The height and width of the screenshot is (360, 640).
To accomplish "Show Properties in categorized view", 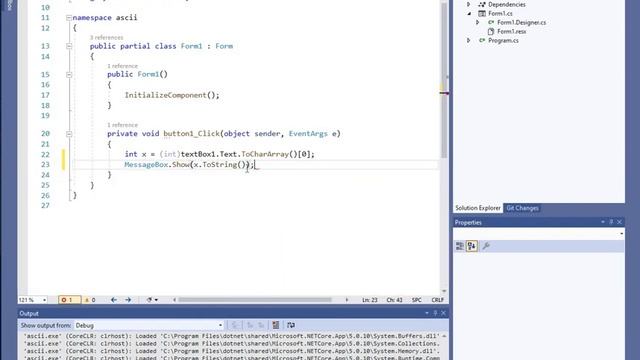I will (460, 246).
